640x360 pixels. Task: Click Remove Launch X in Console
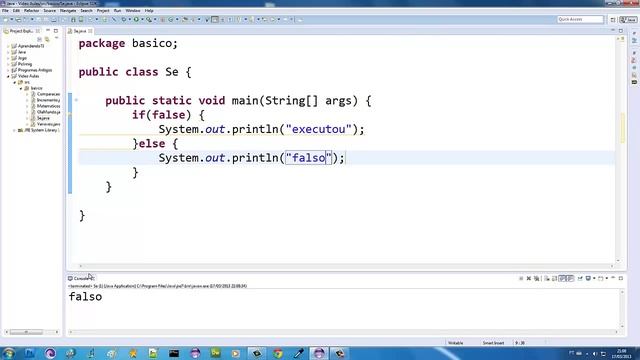[x=529, y=278]
